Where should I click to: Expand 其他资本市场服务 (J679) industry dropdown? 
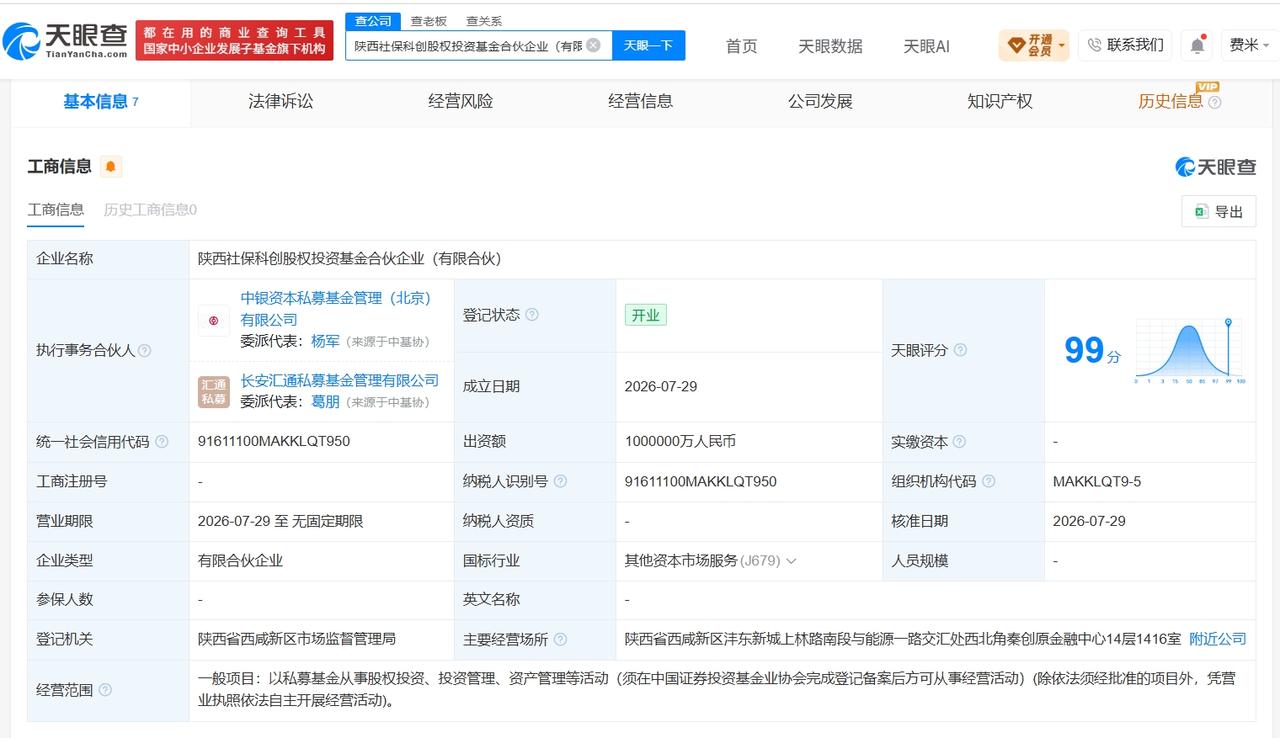(792, 561)
